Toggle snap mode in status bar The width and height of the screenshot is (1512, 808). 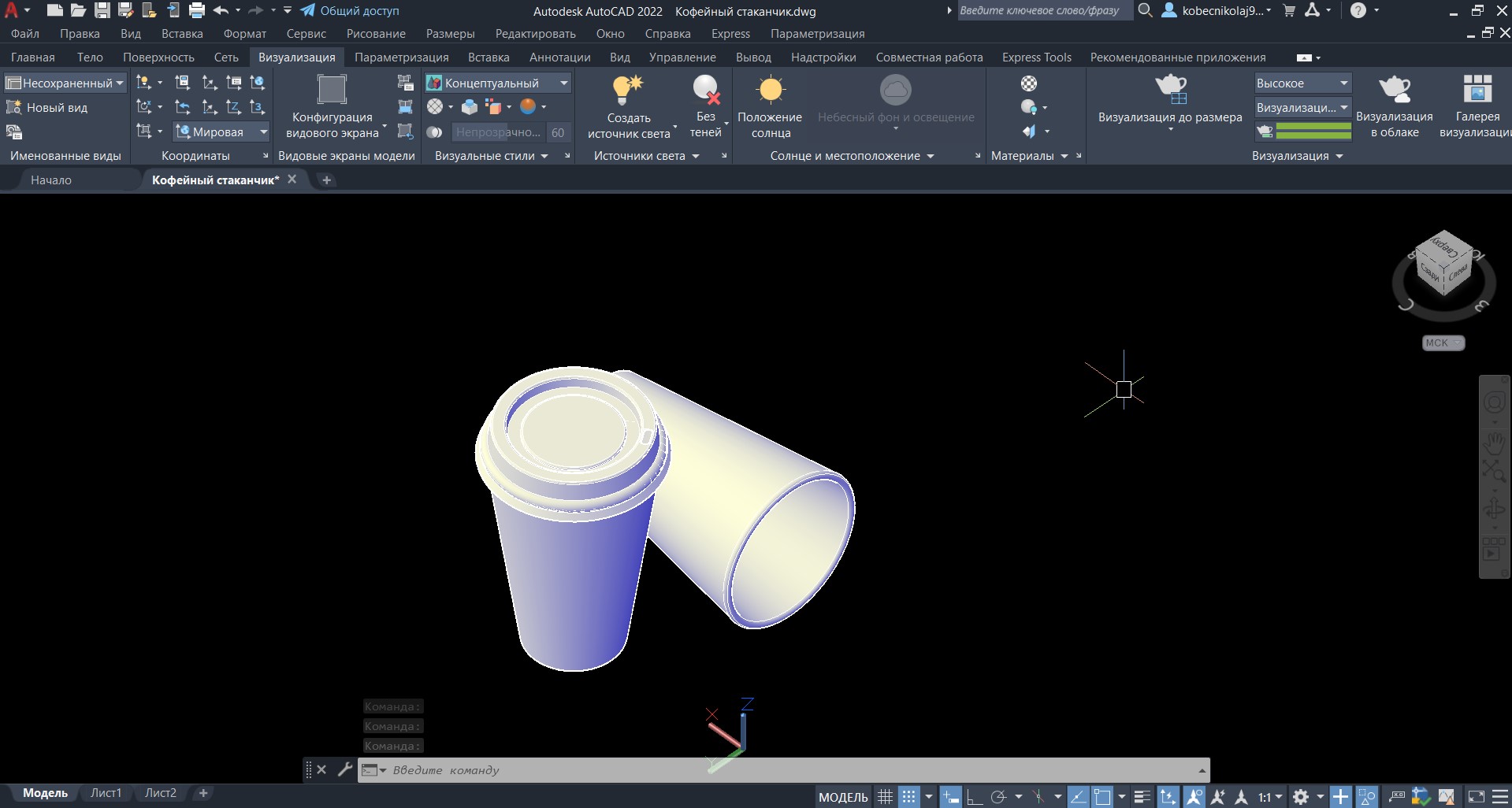coord(908,797)
